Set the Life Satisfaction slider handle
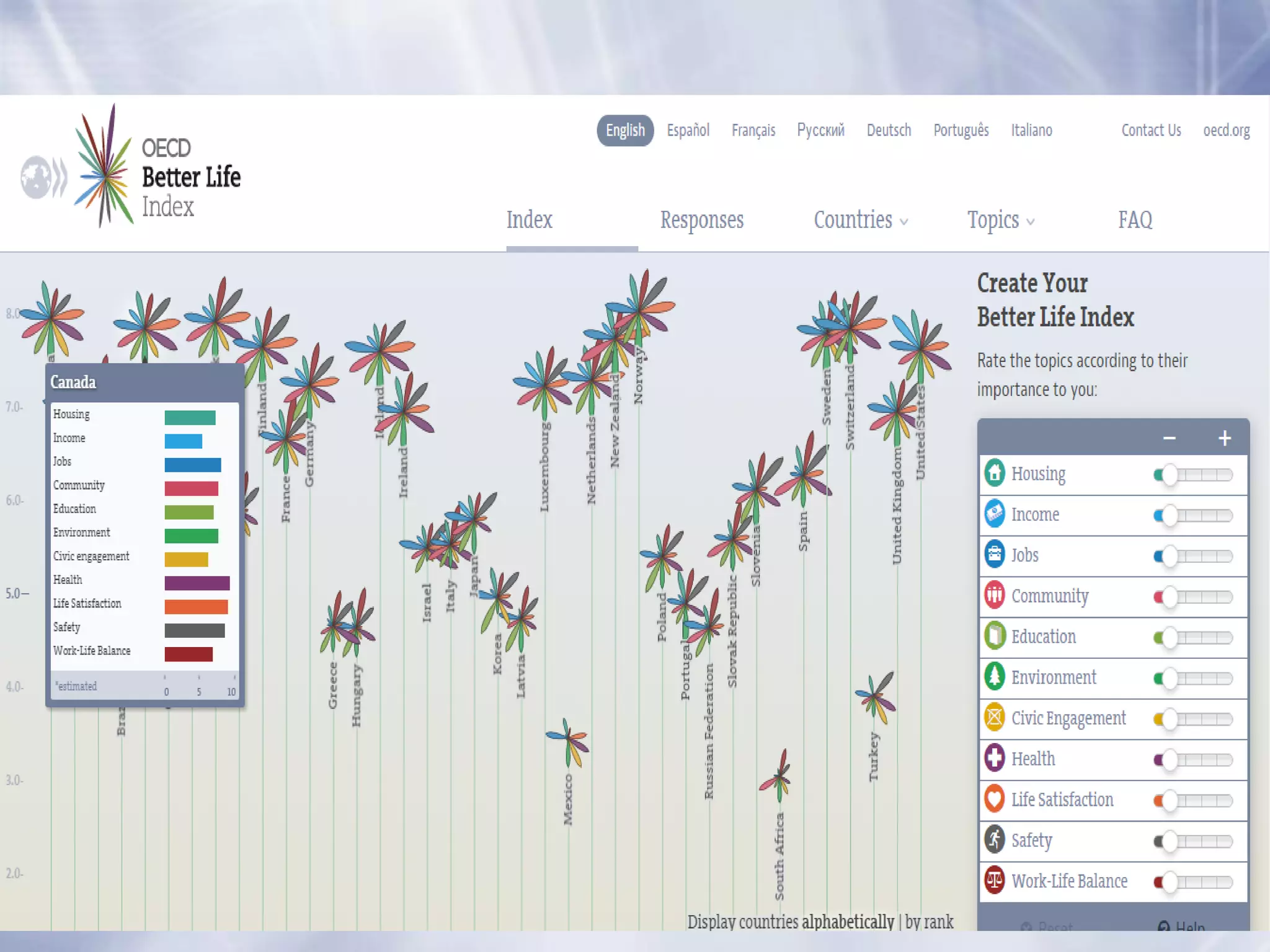The height and width of the screenshot is (952, 1270). click(1170, 801)
